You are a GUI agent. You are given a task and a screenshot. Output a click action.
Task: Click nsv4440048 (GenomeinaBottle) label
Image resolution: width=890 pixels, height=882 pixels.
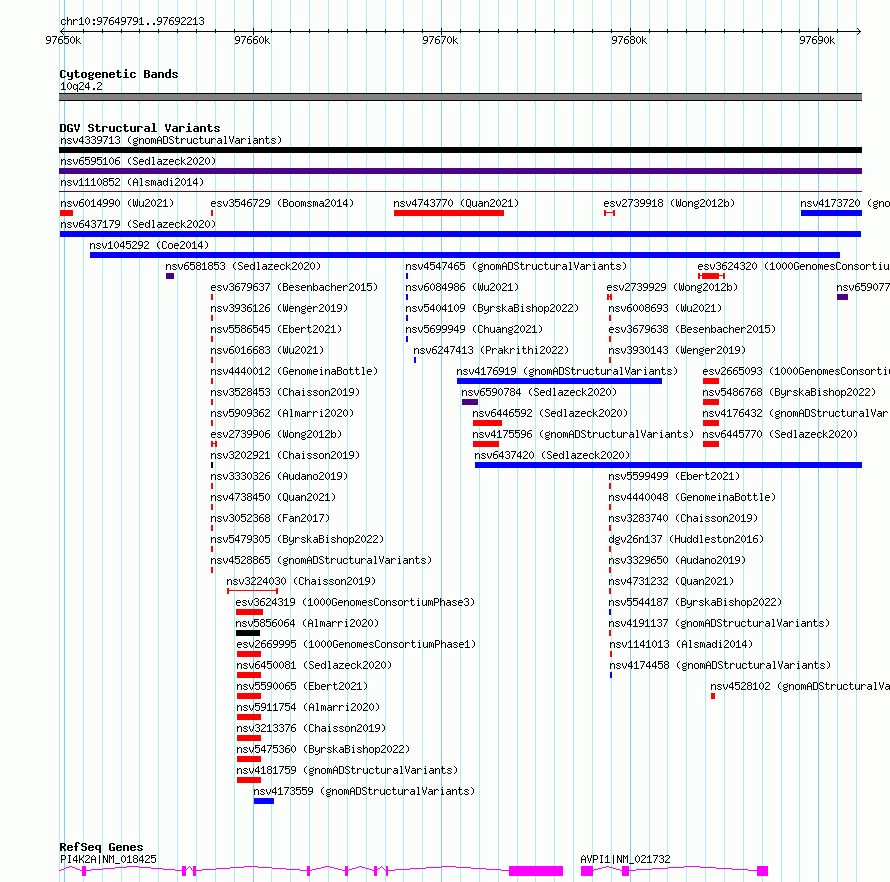(x=692, y=497)
